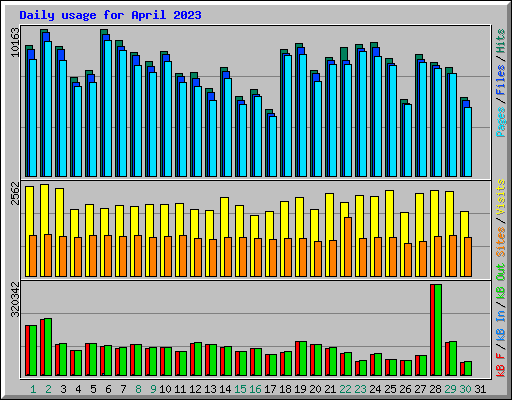This screenshot has height=400, width=512.
Task: Click the chart title 'Daily usage for April 2023'
Action: tap(110, 15)
